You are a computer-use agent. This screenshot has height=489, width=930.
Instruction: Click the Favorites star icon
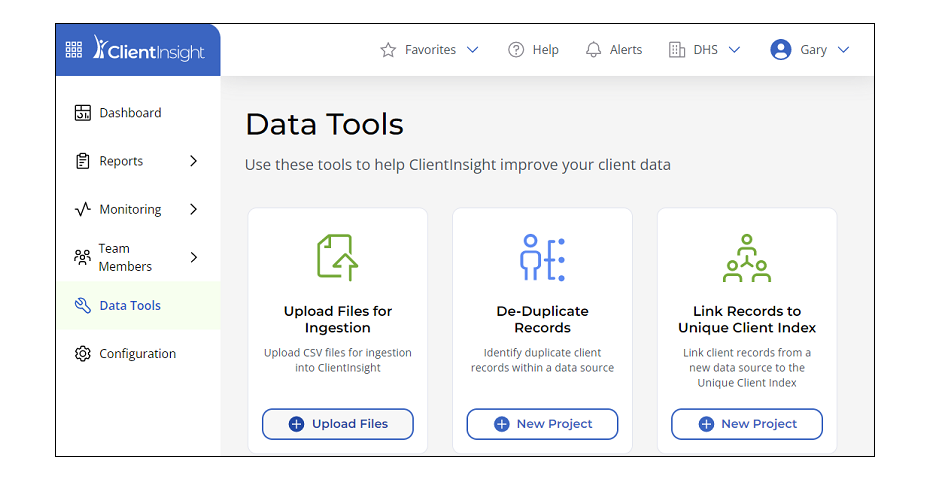pyautogui.click(x=388, y=50)
